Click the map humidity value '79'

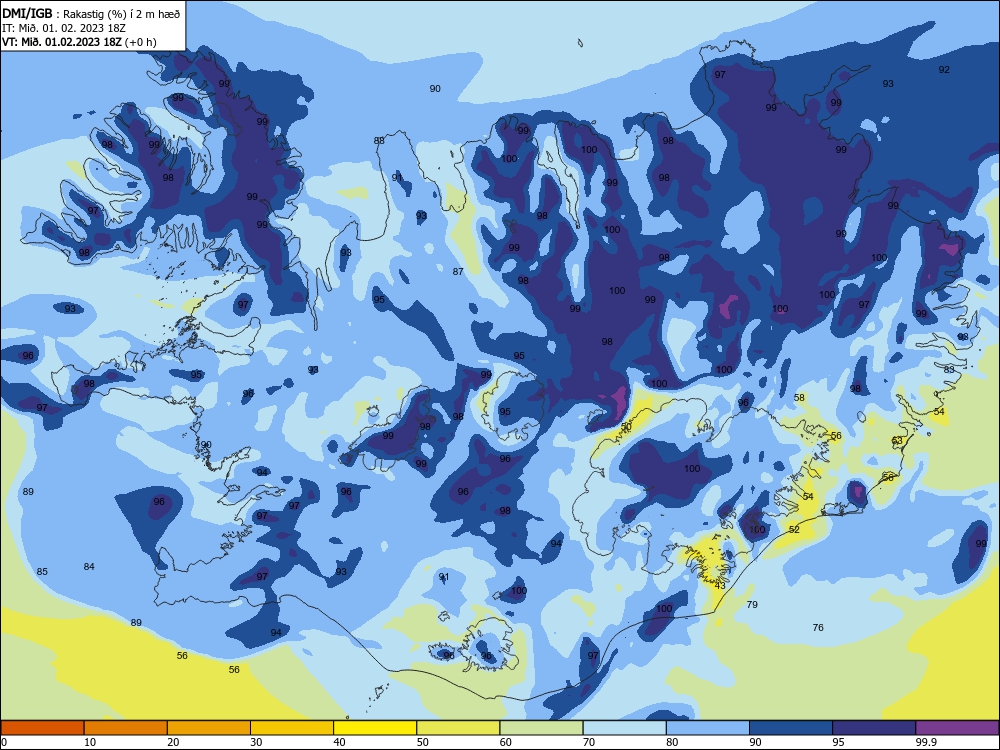click(x=752, y=605)
